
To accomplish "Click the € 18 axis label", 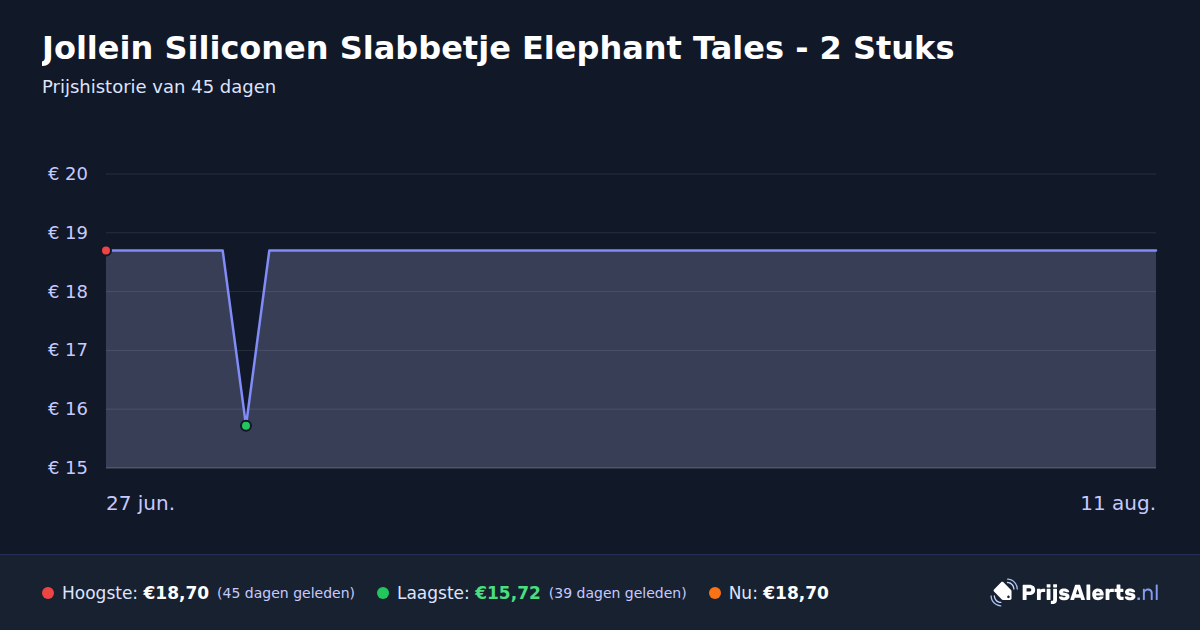I will tap(68, 292).
